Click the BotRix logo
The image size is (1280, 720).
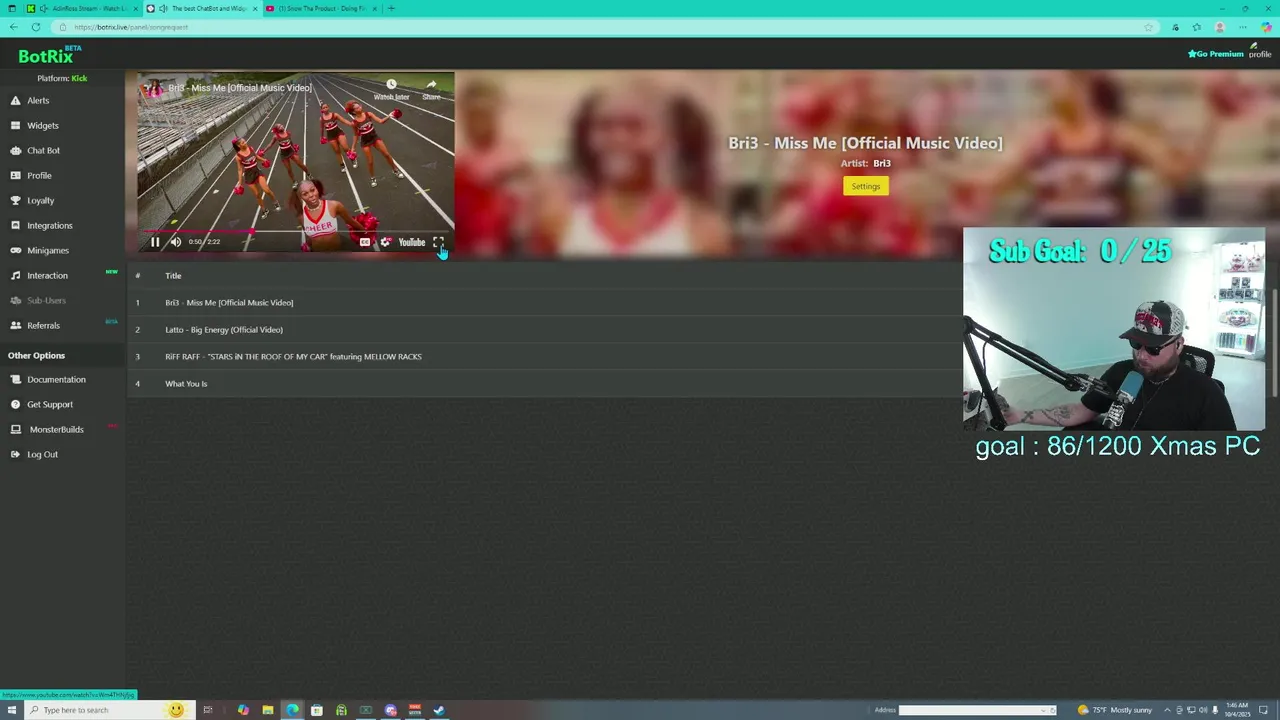click(x=48, y=55)
